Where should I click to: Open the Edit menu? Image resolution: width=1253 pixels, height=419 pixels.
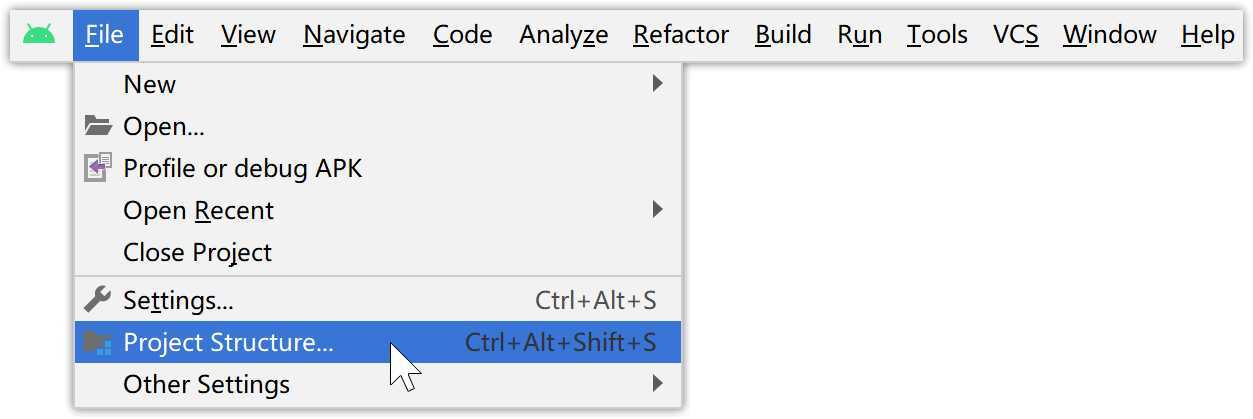[x=173, y=35]
